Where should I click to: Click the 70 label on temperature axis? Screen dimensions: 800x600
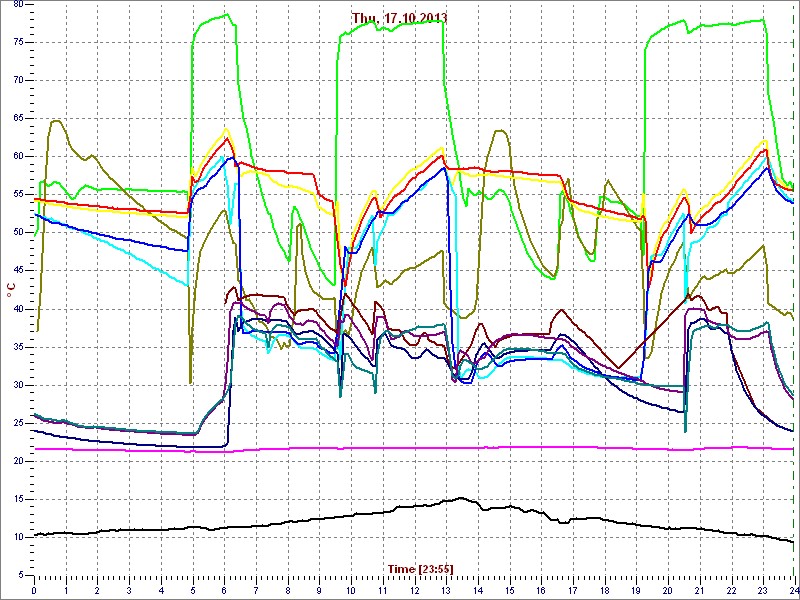[x=17, y=80]
